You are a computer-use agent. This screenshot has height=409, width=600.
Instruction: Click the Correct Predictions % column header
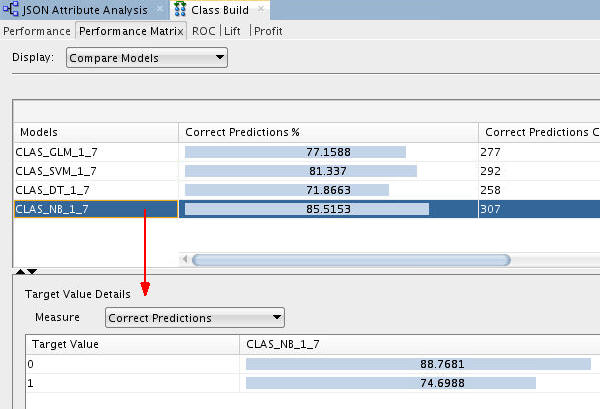328,132
